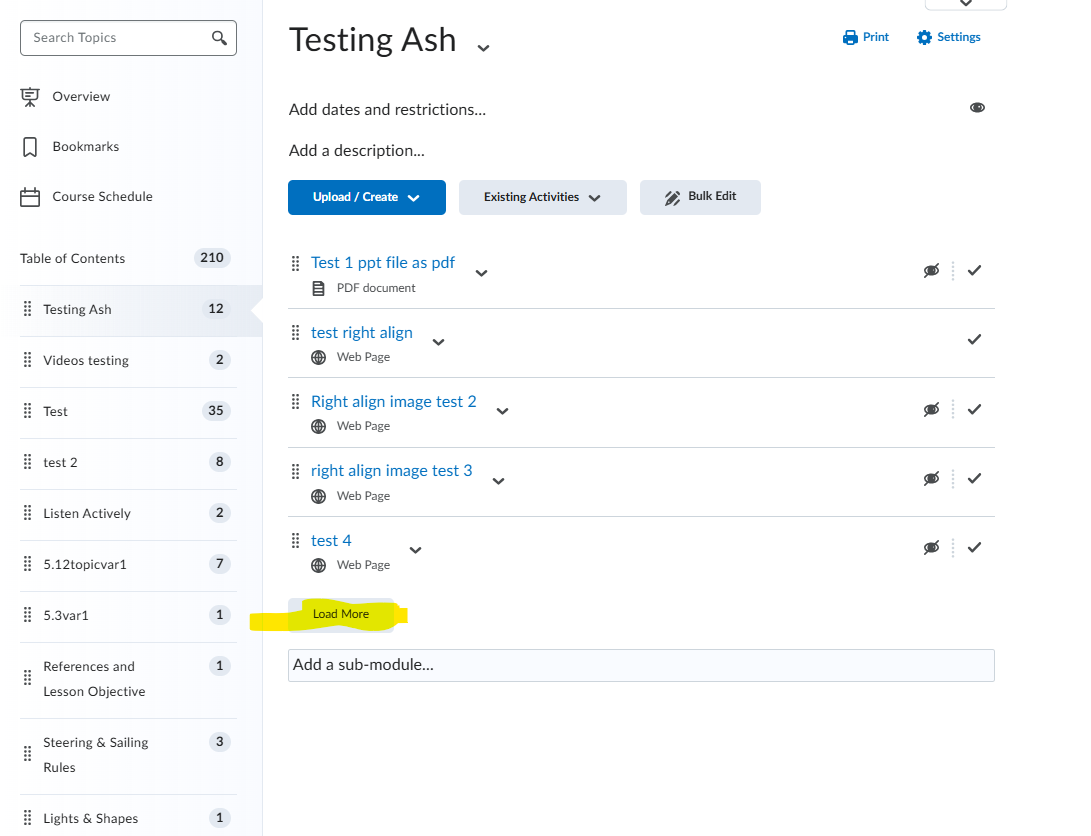This screenshot has width=1091, height=836.
Task: Open the test right align web page link
Action: click(361, 333)
